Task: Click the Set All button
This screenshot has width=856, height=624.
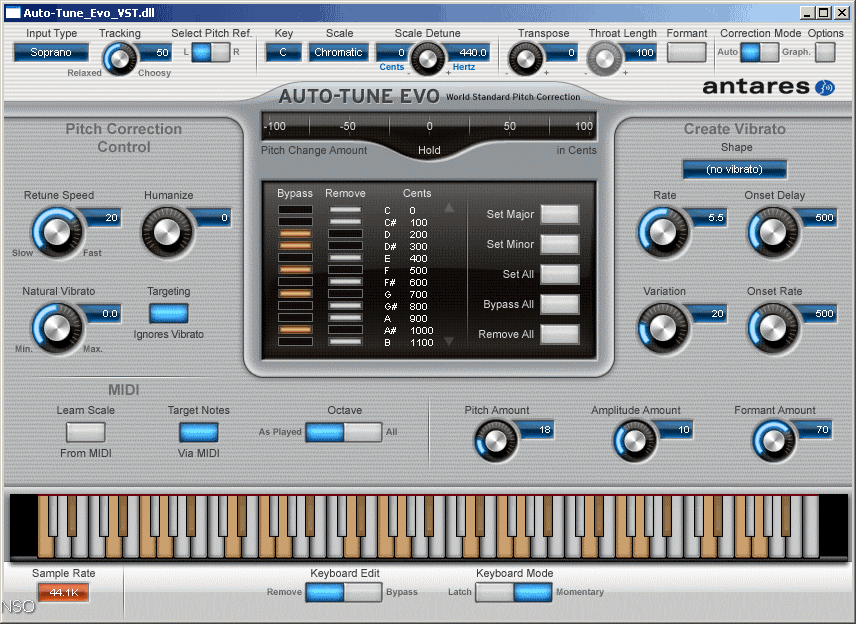Action: [560, 274]
